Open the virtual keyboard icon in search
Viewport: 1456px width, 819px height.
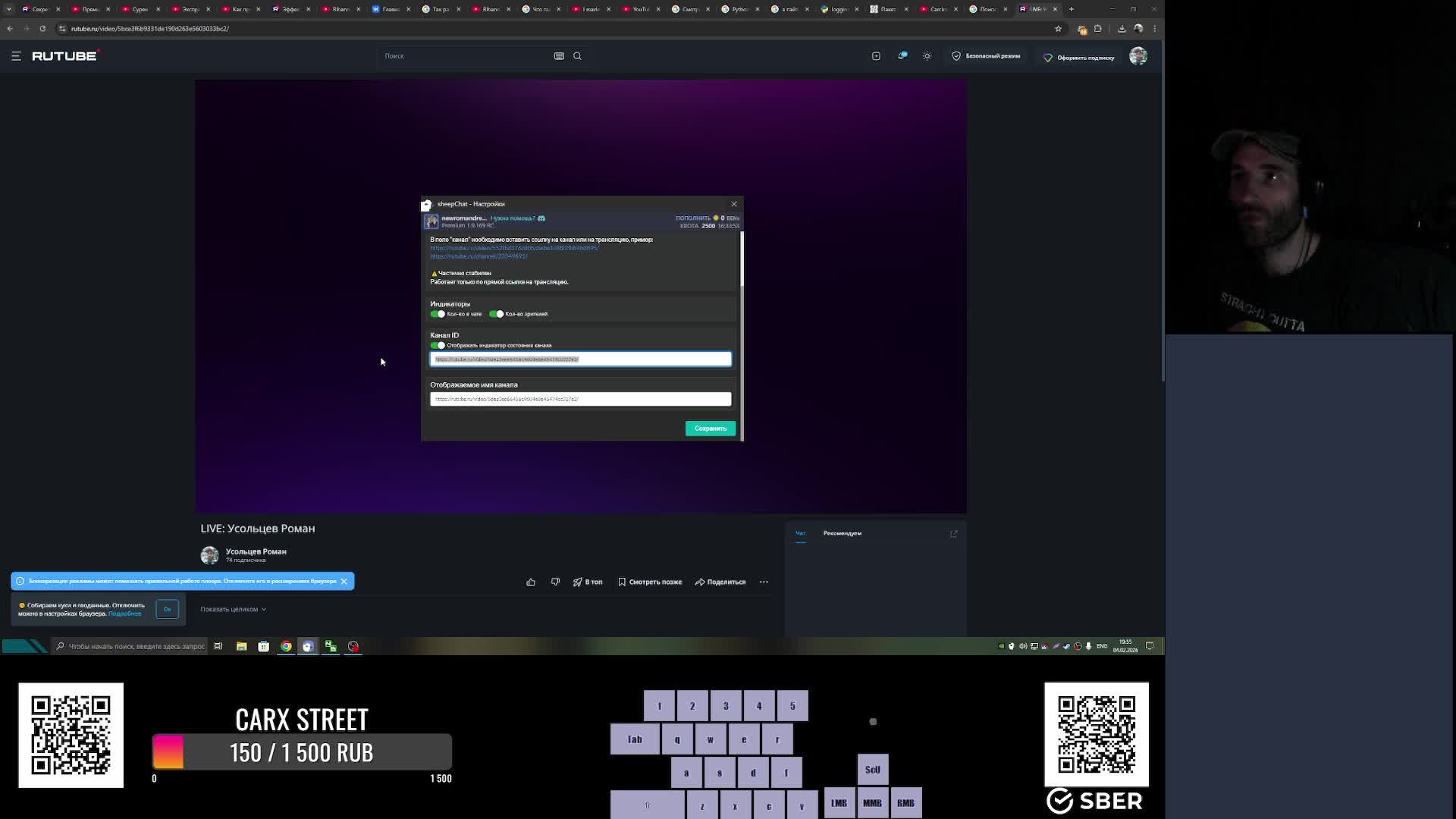point(559,56)
